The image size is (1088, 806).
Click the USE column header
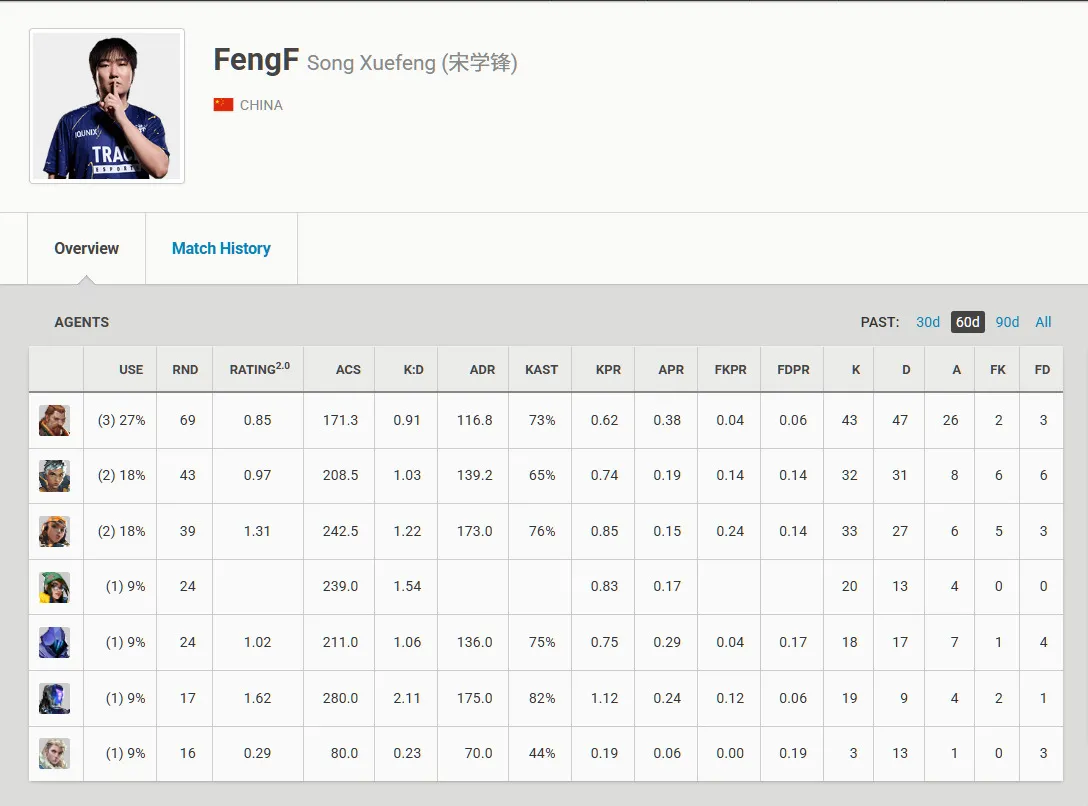click(x=131, y=370)
